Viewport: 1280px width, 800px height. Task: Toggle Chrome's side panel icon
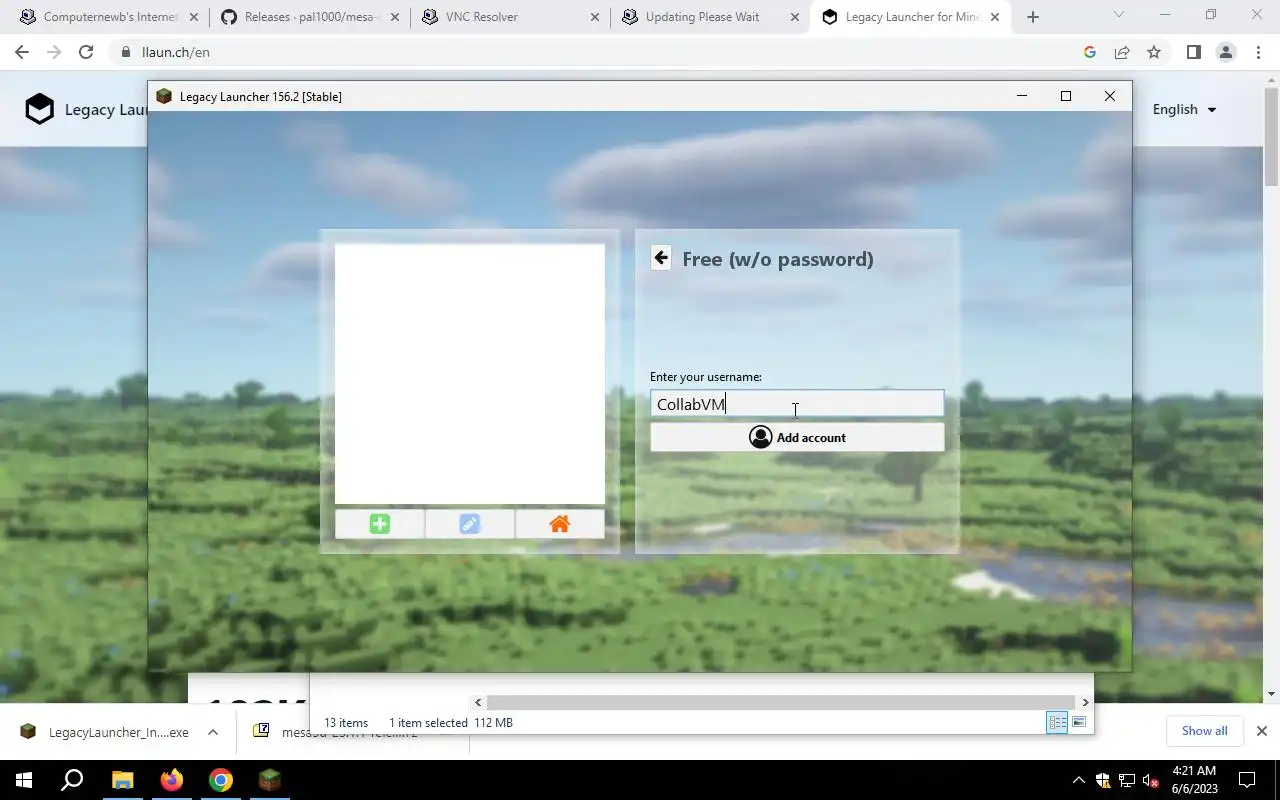[x=1193, y=52]
